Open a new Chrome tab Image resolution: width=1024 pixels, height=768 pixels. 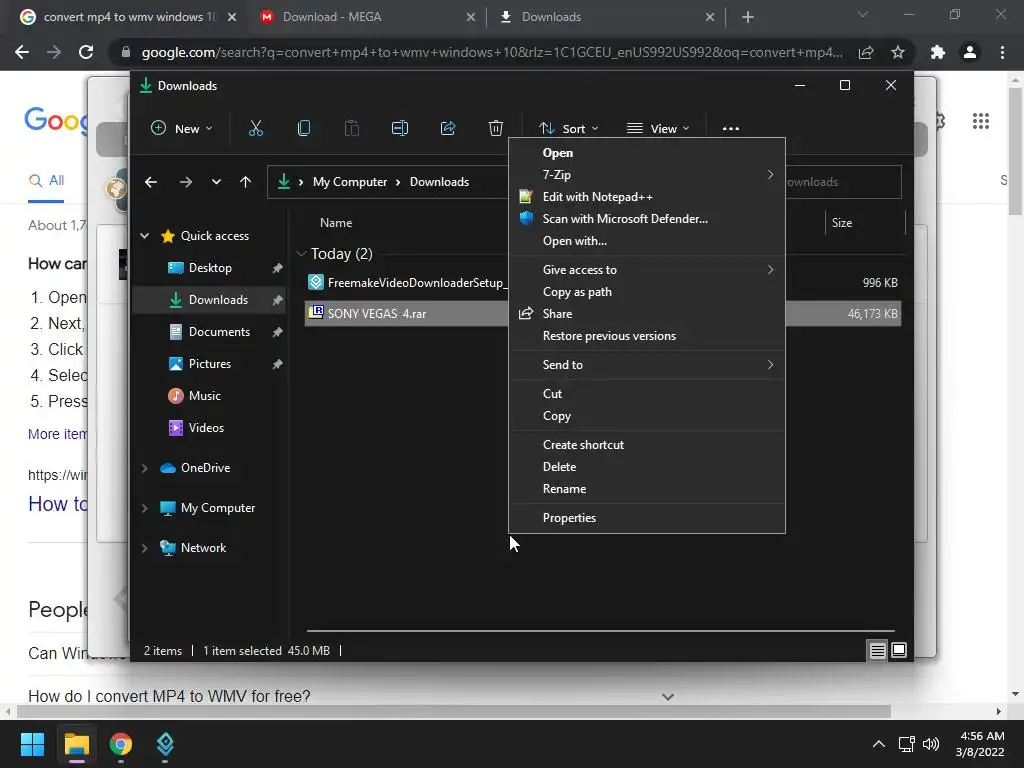[748, 17]
